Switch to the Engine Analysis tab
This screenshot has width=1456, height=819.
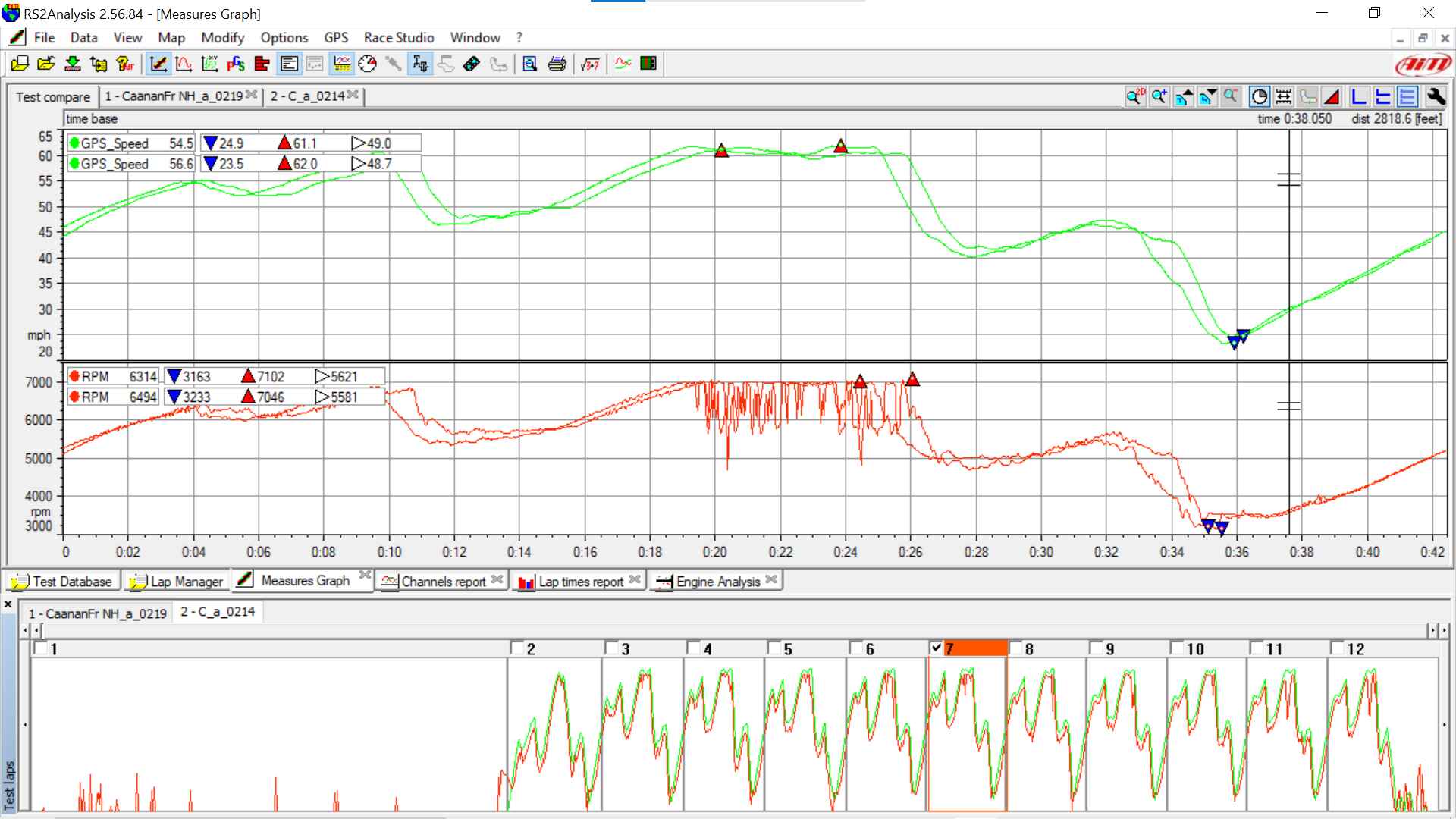(x=717, y=582)
